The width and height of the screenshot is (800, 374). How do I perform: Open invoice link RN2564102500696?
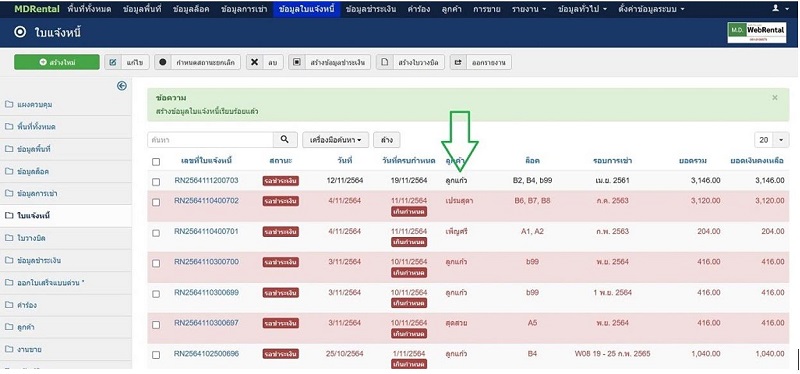[206, 354]
